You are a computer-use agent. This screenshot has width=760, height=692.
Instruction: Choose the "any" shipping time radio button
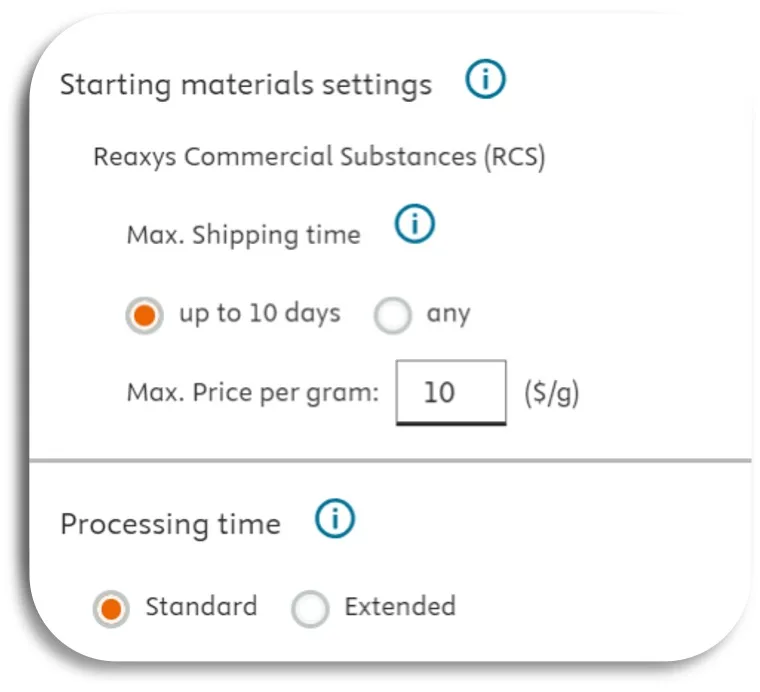click(392, 316)
